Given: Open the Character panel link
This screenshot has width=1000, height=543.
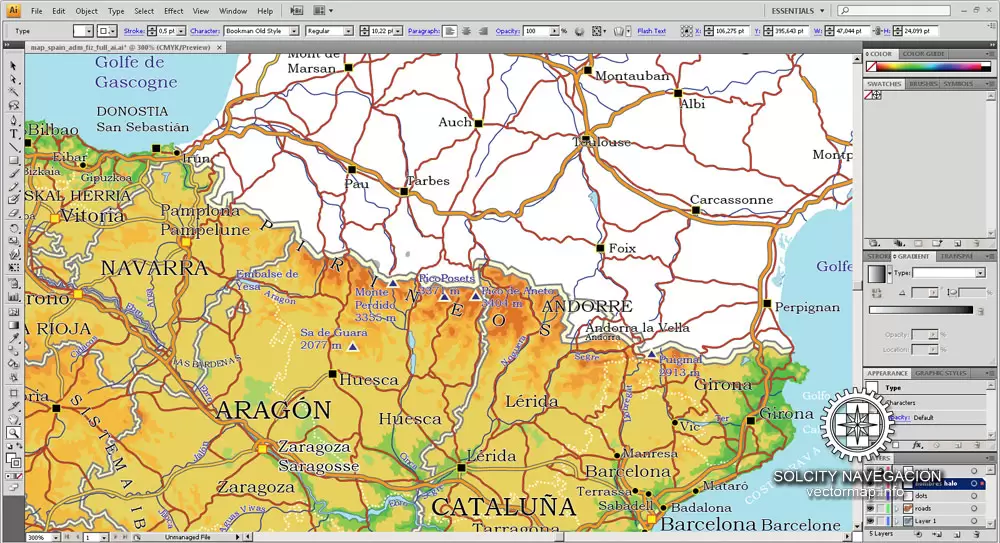Looking at the screenshot, I should 205,31.
